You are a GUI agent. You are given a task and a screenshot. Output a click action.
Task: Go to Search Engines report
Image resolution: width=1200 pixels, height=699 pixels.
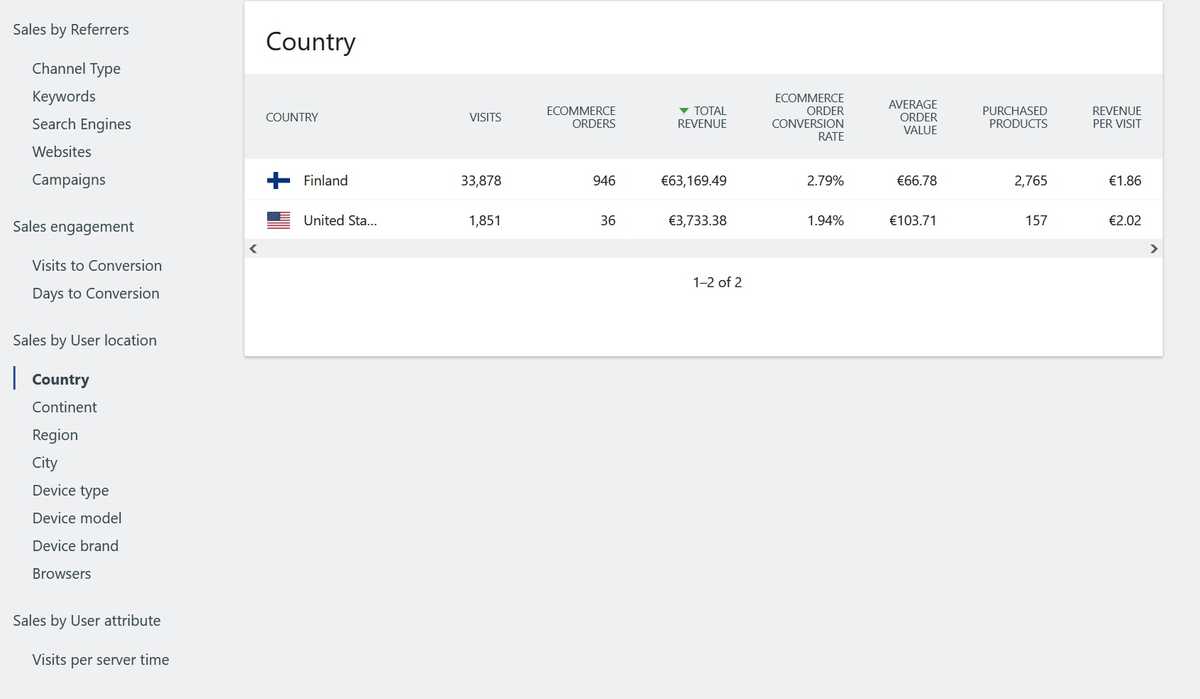click(81, 124)
